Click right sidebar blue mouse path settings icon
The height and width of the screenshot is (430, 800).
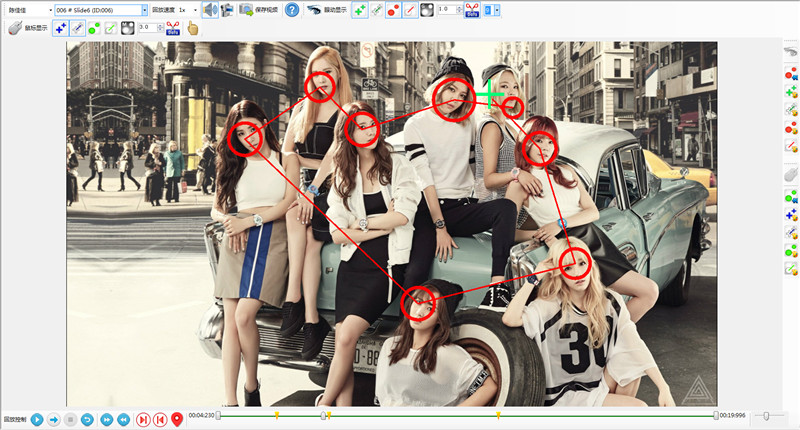[791, 233]
